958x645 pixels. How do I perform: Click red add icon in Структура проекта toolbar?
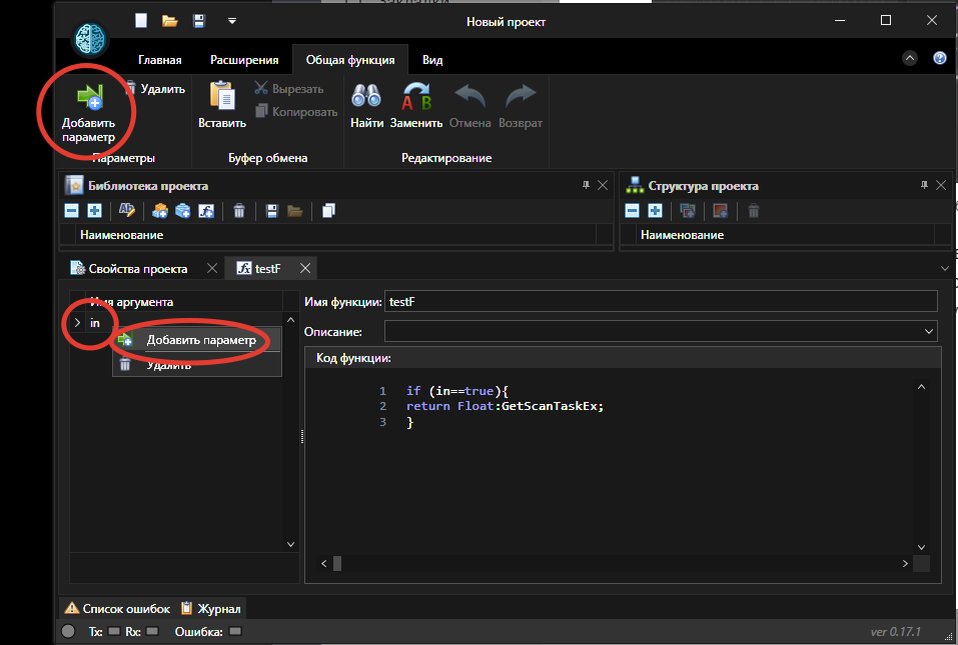point(721,211)
